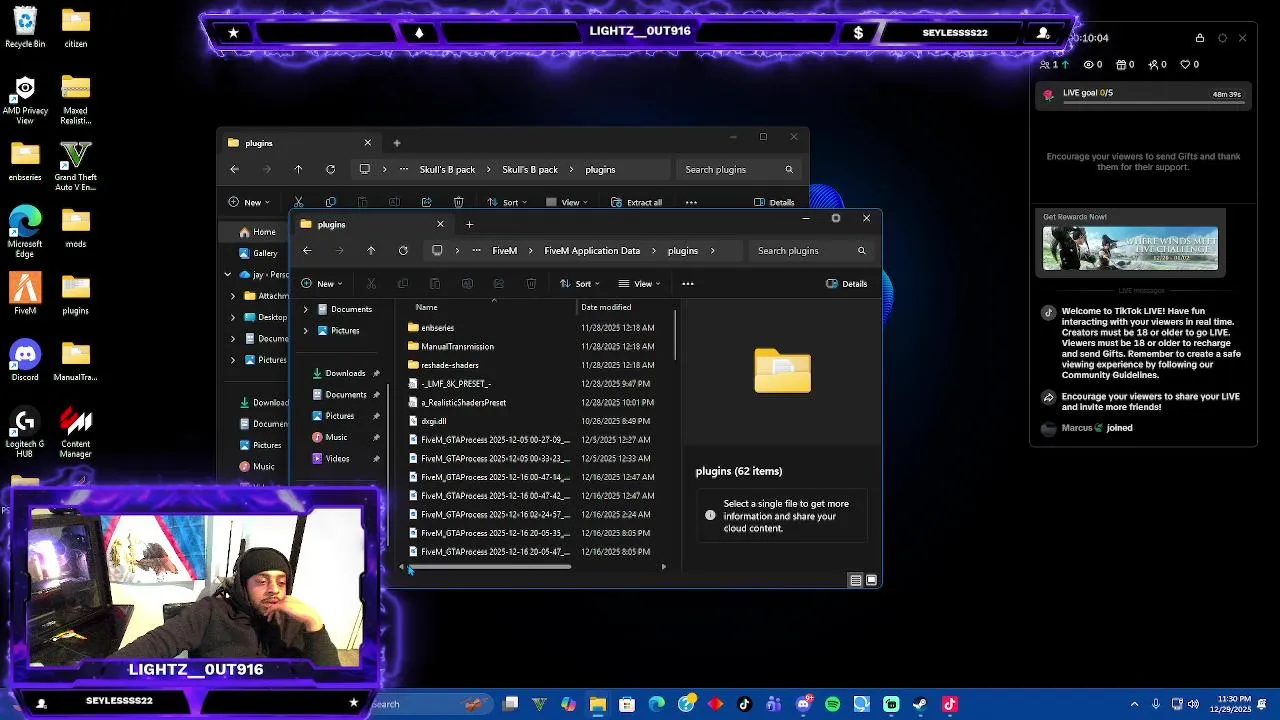1280x720 pixels.
Task: Open the New dropdown in front window
Action: (321, 284)
